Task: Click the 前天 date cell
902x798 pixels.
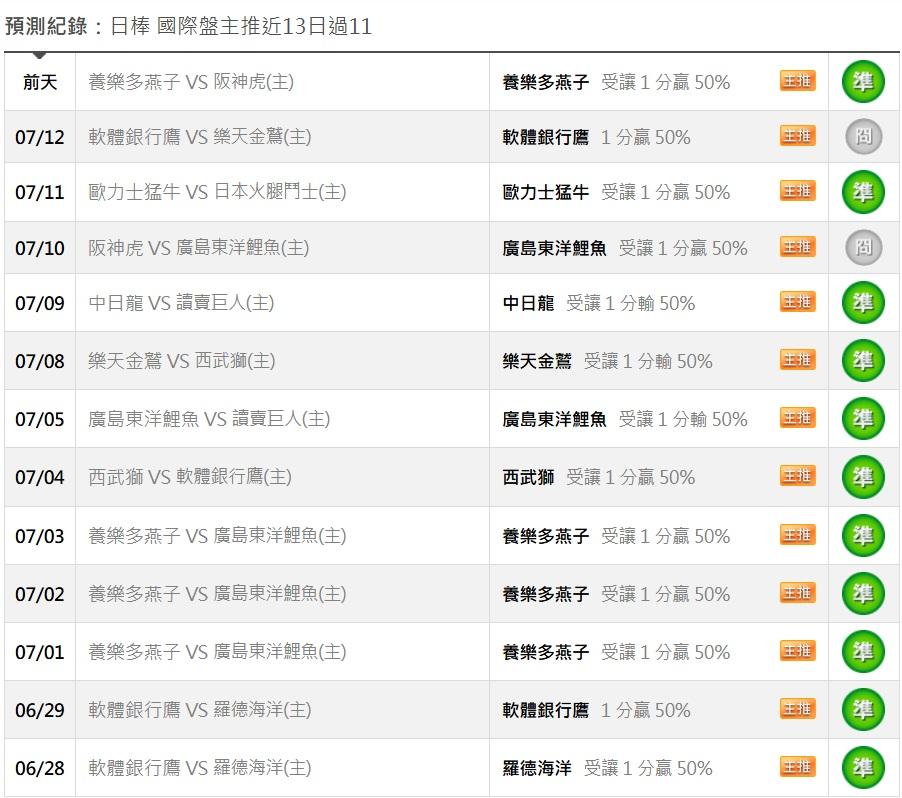Action: point(40,82)
